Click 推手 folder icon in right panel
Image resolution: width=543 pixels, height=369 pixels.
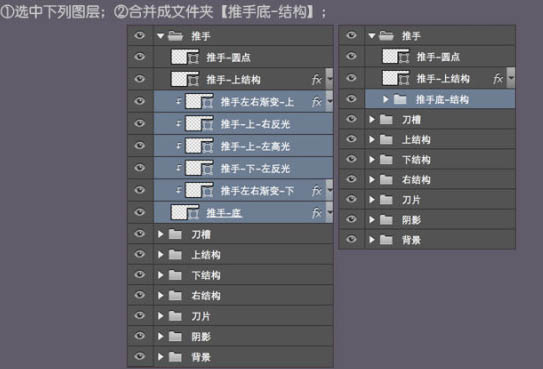386,35
